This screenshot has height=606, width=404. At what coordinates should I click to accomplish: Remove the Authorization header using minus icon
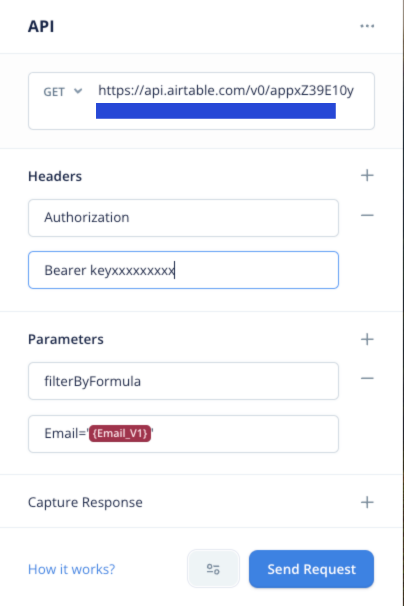click(x=367, y=215)
